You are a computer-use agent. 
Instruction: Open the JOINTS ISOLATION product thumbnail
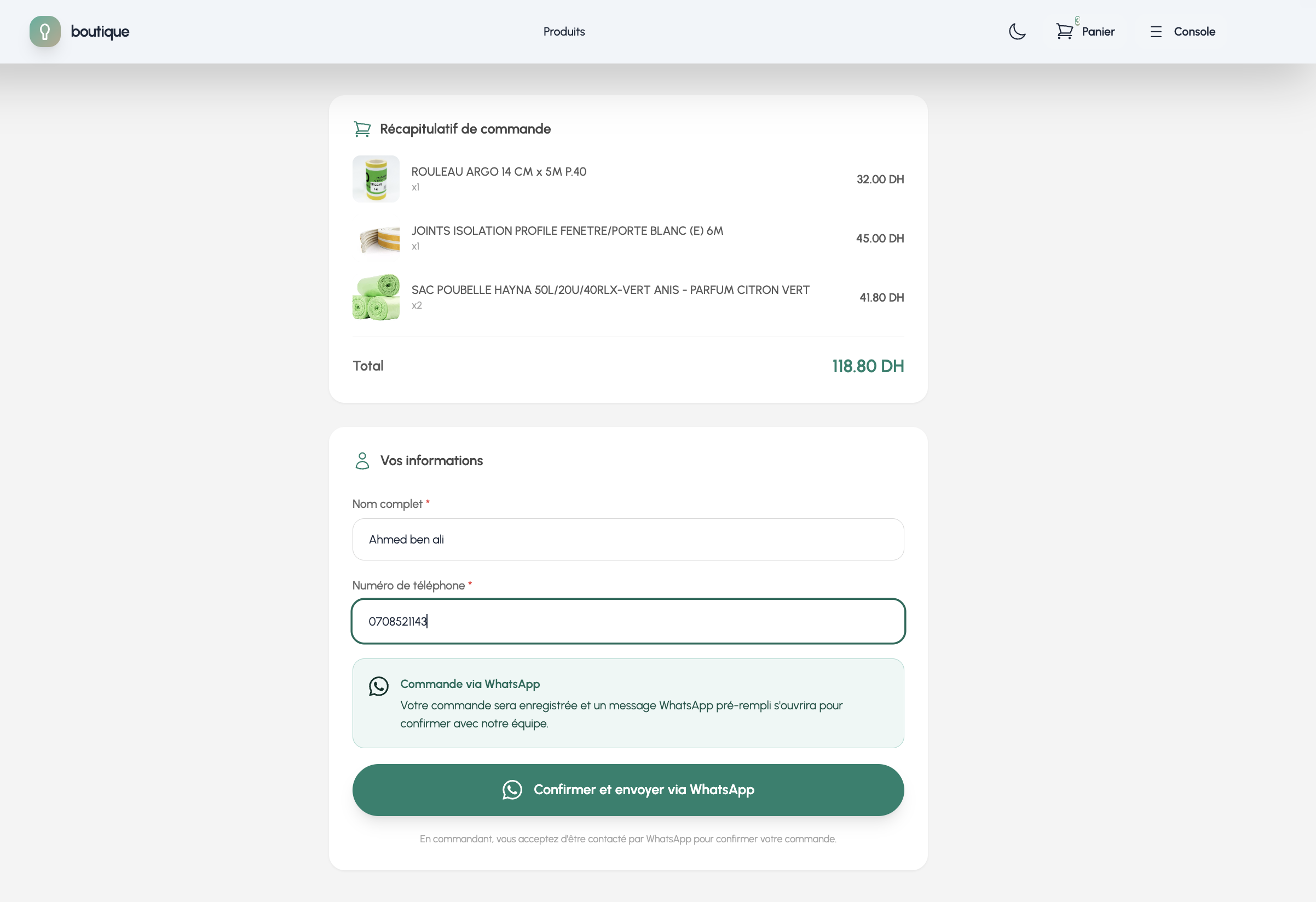coord(376,239)
